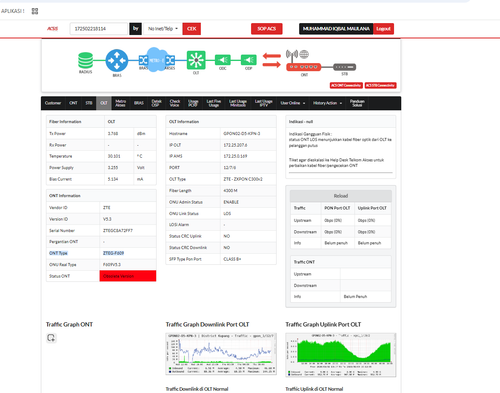Click the Indikasi - null heading
500x393 pixels.
(301, 122)
